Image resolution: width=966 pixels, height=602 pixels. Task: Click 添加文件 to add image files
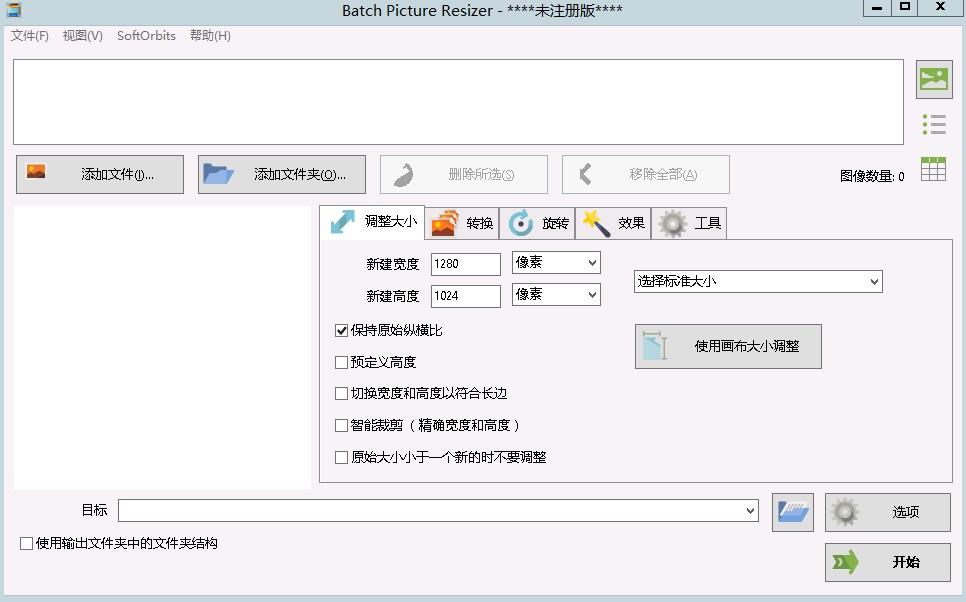click(100, 174)
